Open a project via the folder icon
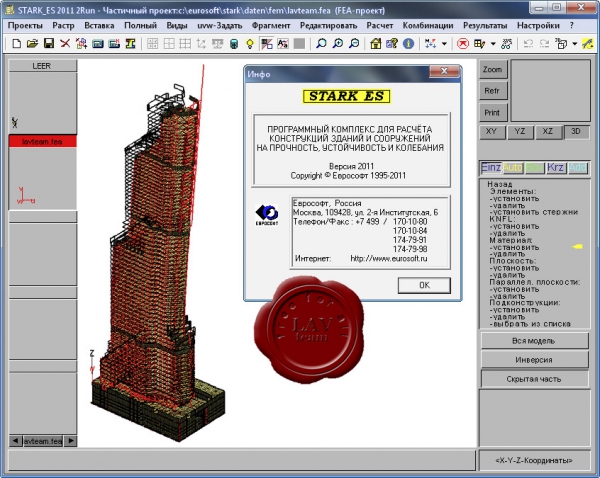Screen dimensions: 600x478 (x=33, y=44)
